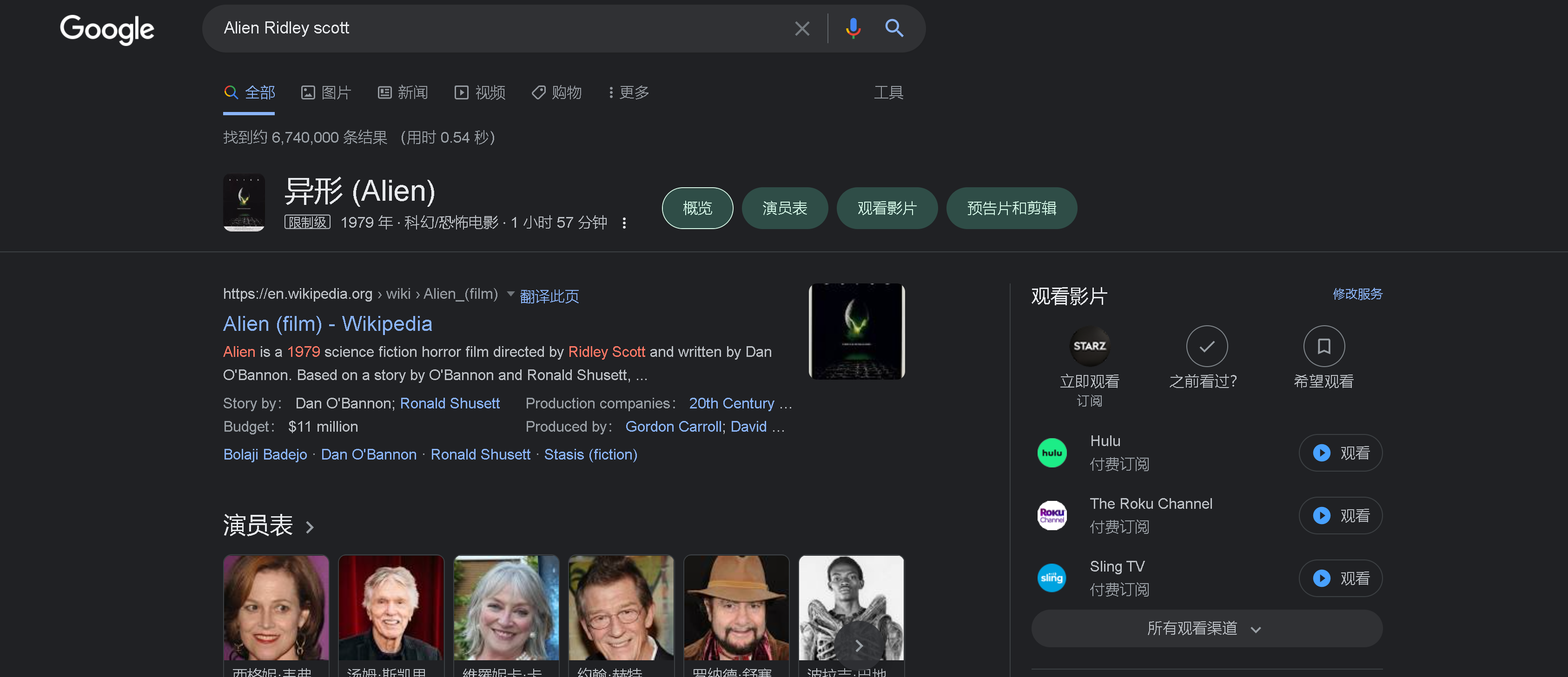This screenshot has height=677, width=1568.
Task: Open 20th Century production company link
Action: (x=732, y=403)
